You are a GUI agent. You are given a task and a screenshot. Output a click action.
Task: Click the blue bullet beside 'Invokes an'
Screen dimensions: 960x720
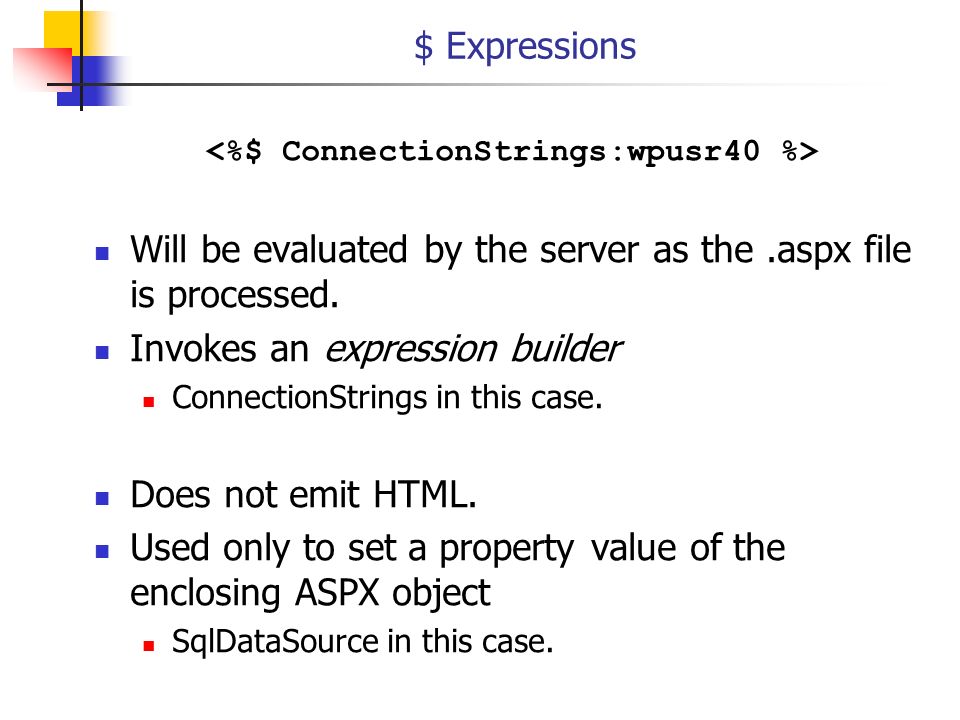point(102,352)
